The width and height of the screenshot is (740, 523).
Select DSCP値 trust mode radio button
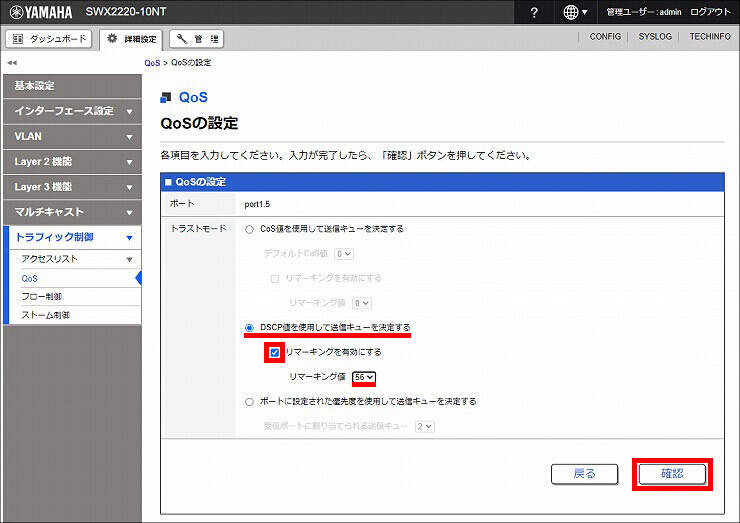point(249,328)
